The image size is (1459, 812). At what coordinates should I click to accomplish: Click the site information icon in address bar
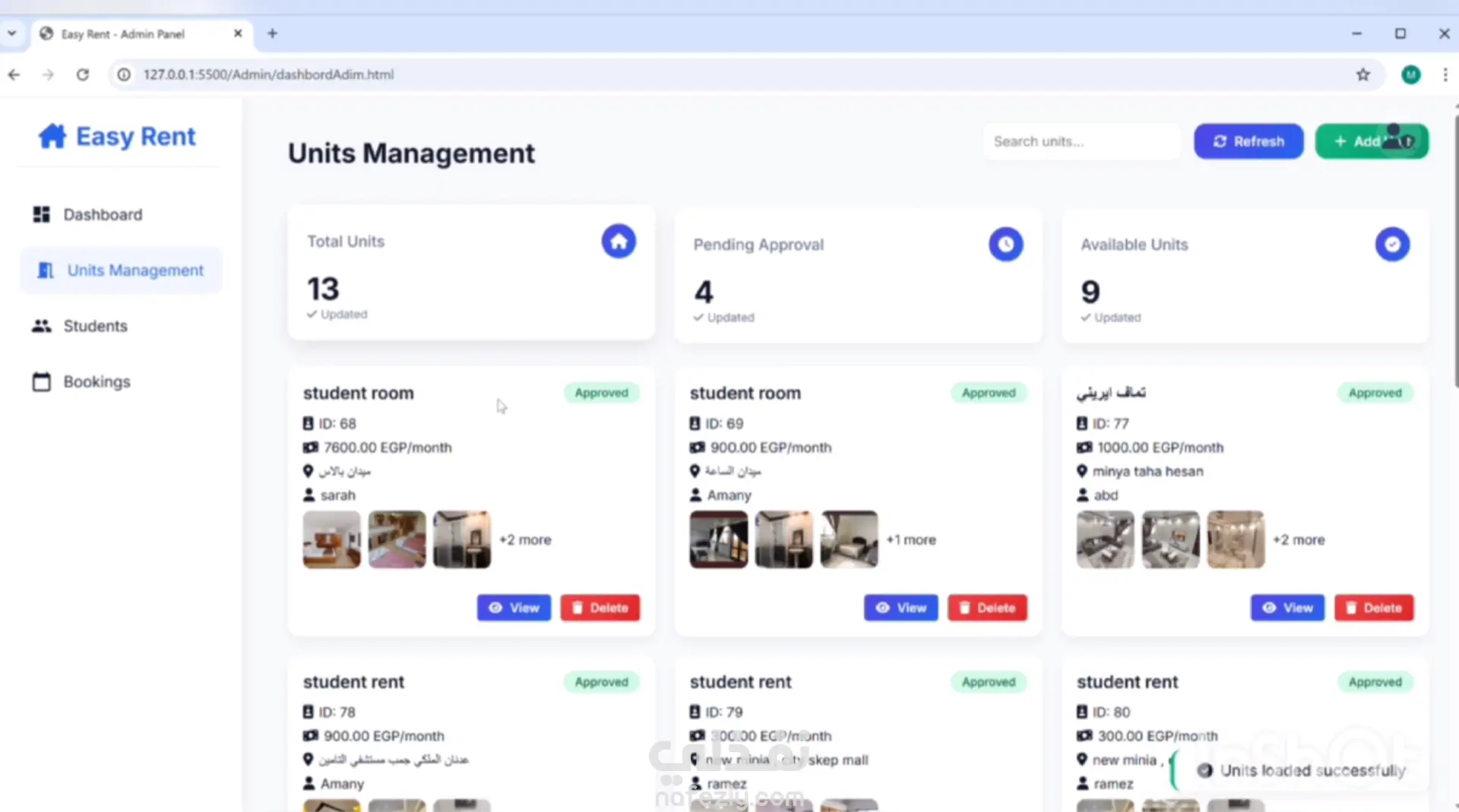(124, 74)
